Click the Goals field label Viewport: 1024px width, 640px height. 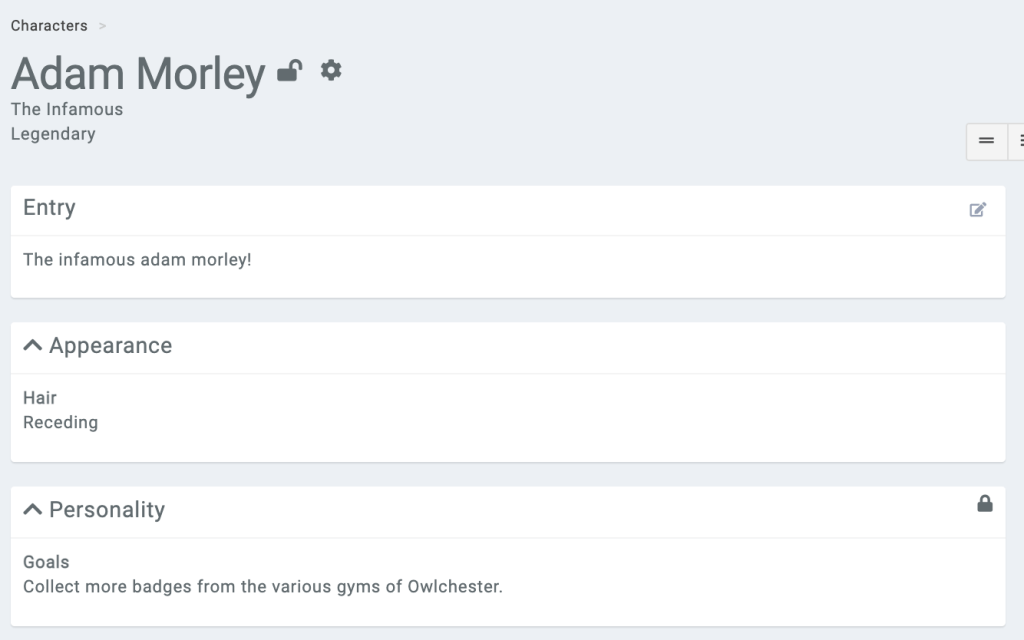tap(46, 562)
